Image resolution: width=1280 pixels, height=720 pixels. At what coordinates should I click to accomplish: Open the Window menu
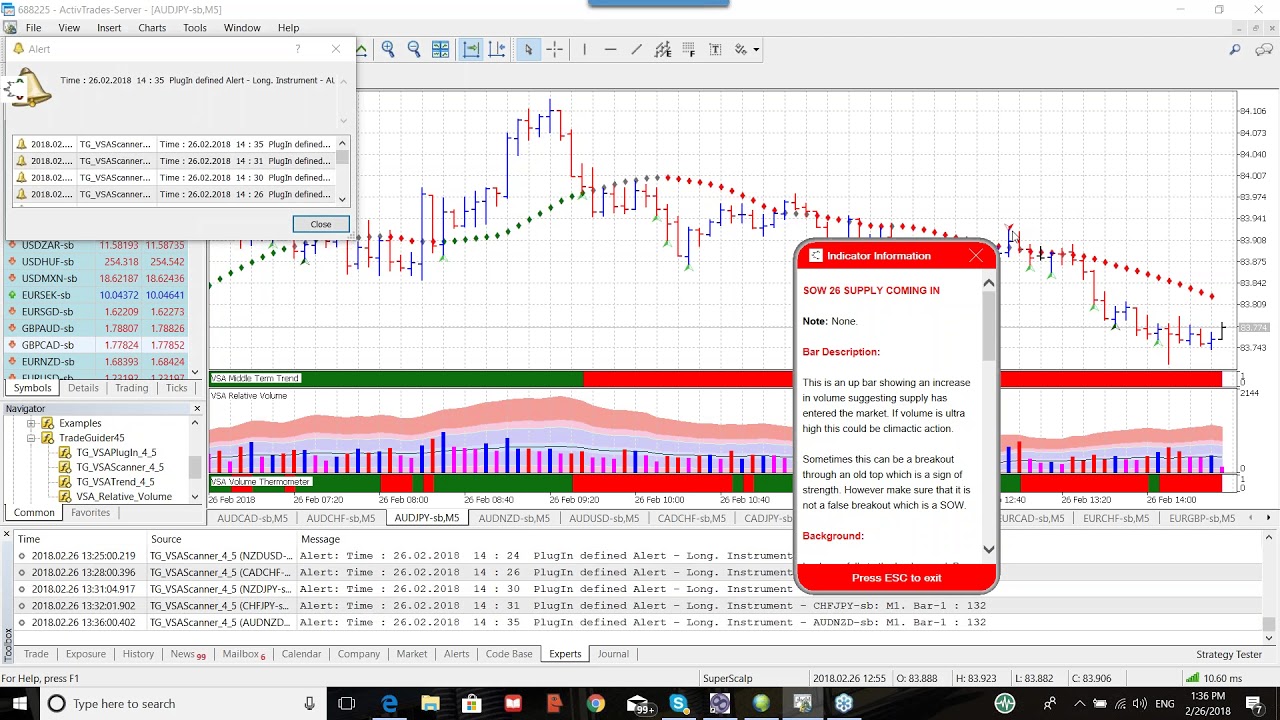pos(242,28)
